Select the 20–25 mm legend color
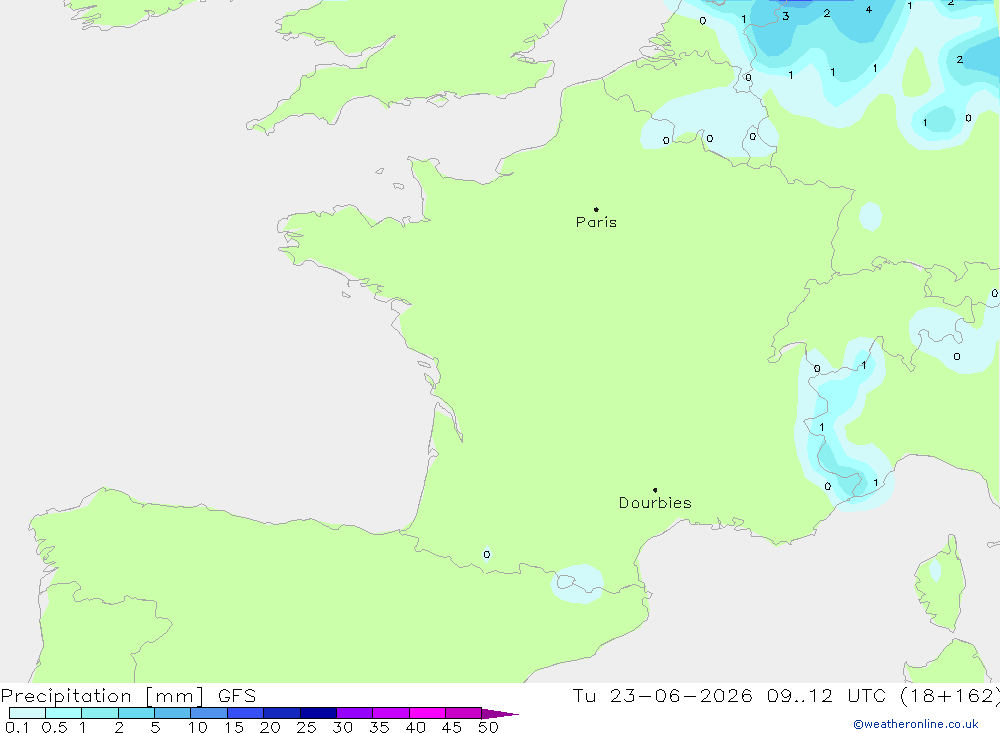Image resolution: width=1000 pixels, height=733 pixels. 282,713
